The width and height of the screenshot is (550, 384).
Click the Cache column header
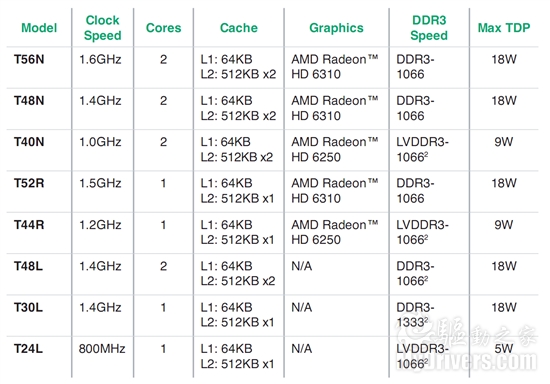(x=239, y=28)
